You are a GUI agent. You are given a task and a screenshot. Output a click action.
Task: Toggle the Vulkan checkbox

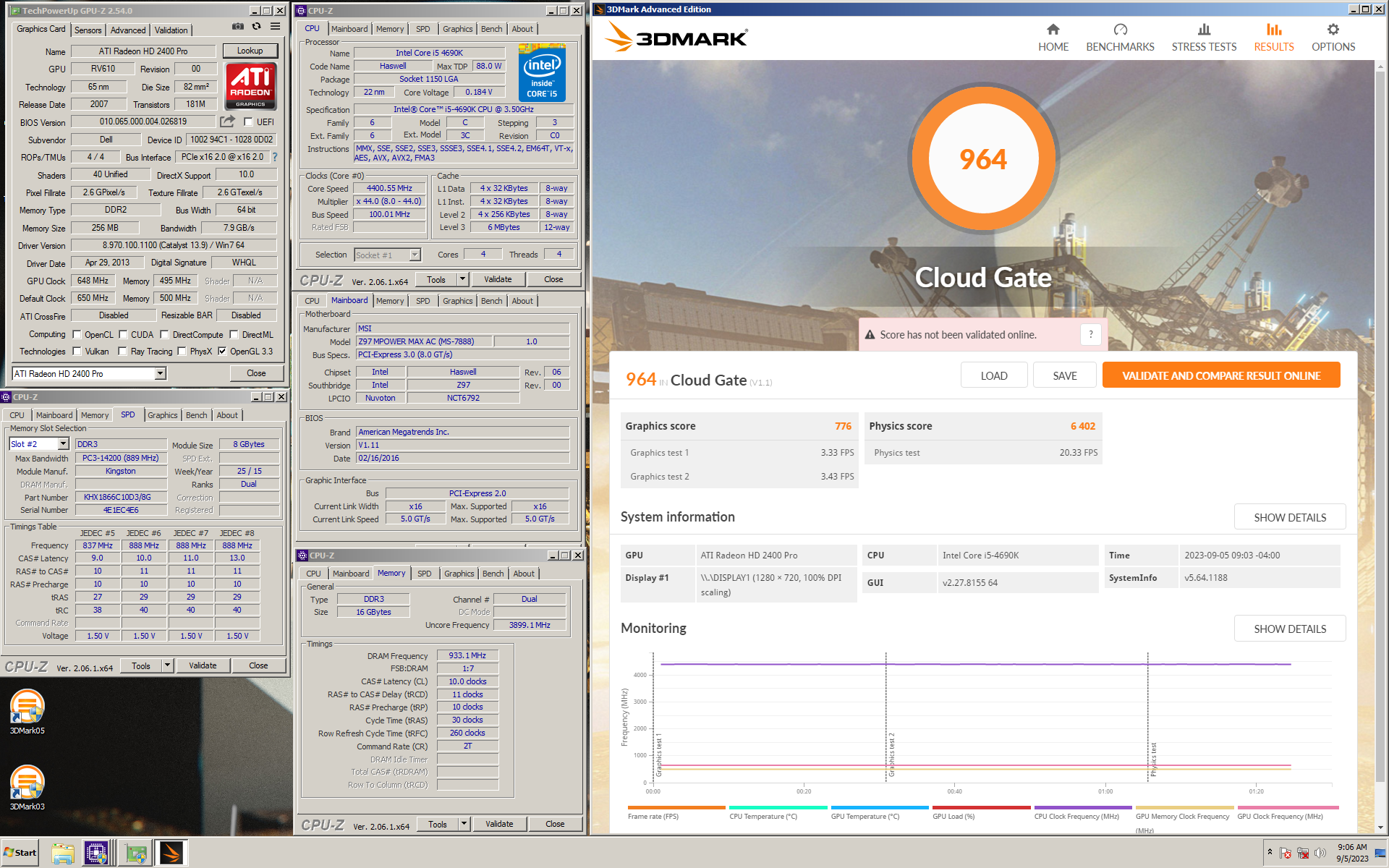pos(77,351)
